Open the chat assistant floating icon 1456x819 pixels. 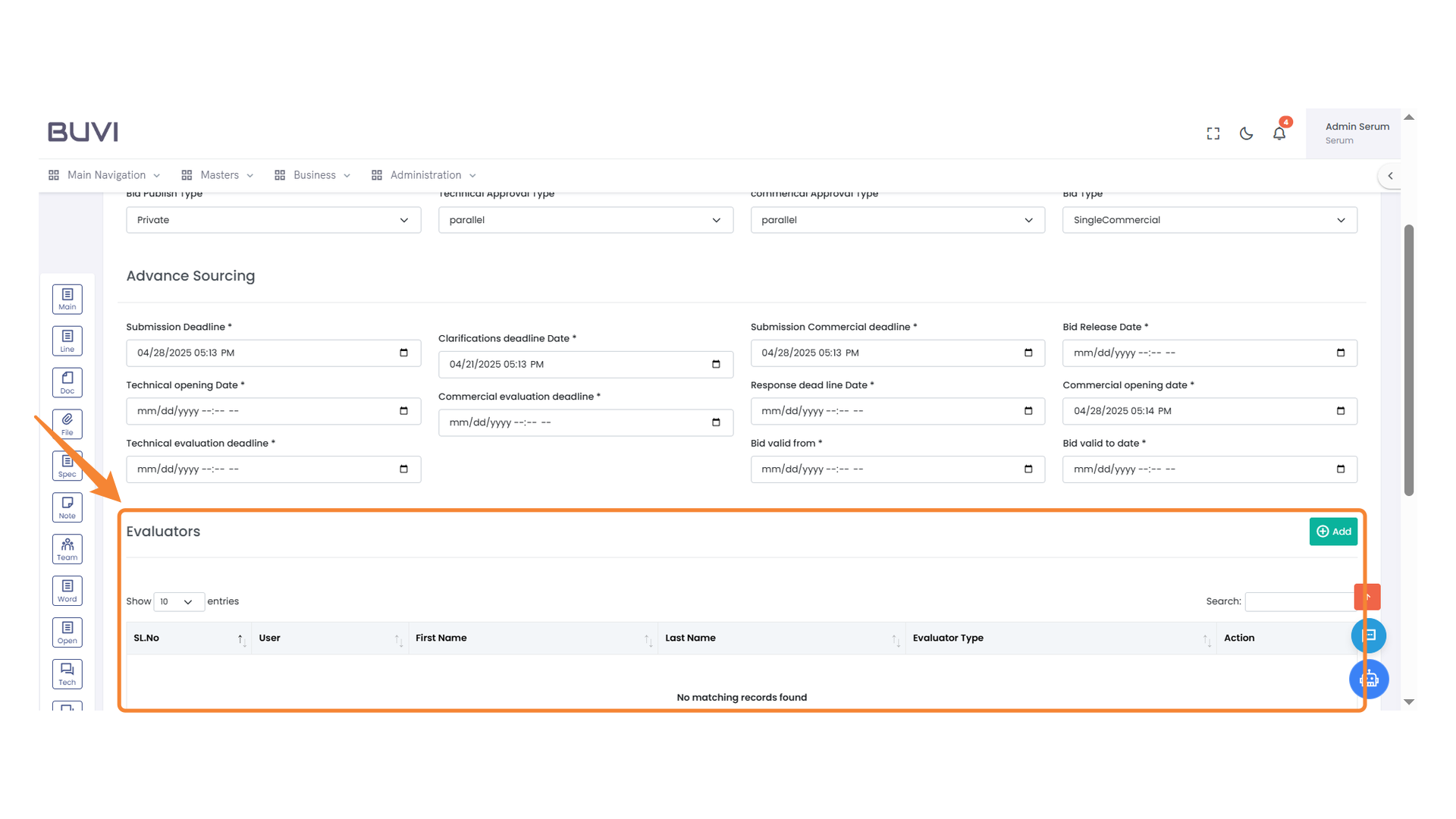(1369, 635)
